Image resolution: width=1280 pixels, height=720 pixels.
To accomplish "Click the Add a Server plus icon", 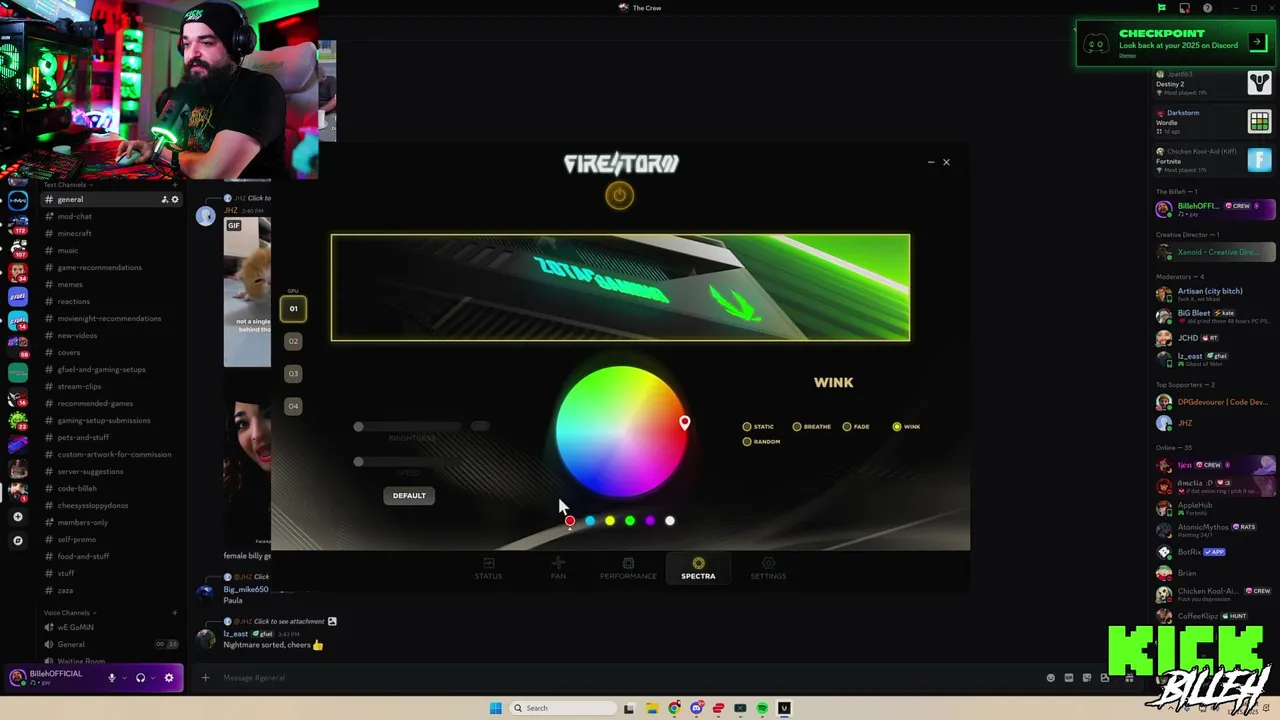I will (17, 517).
